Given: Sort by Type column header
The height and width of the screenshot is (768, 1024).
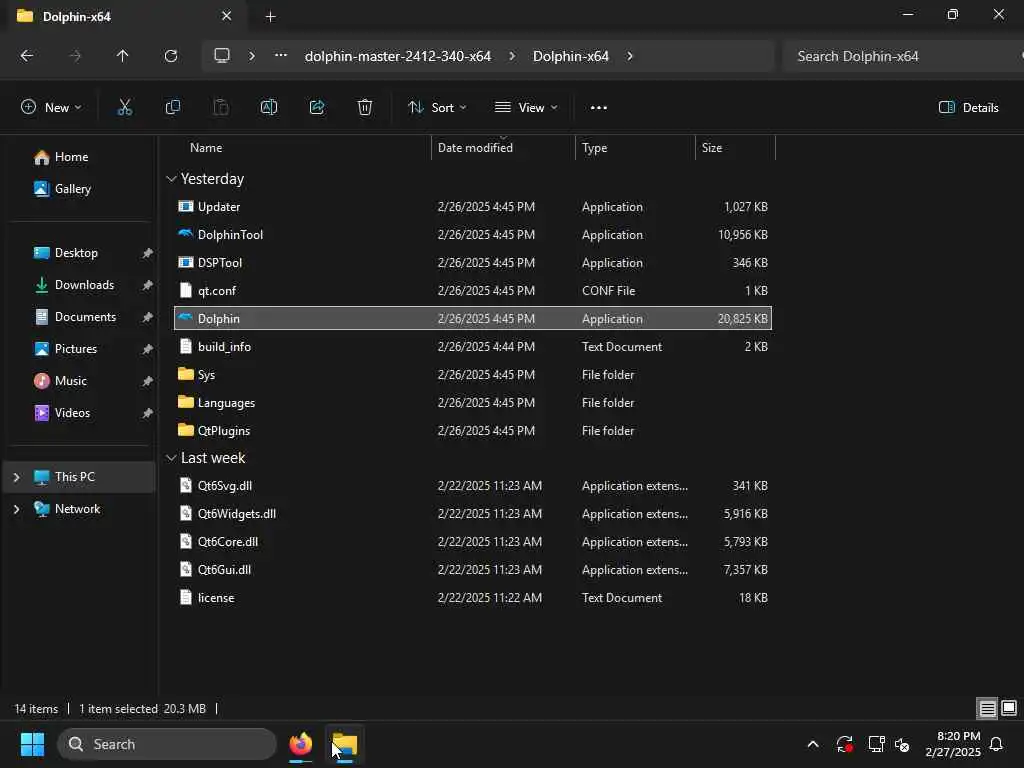Looking at the screenshot, I should 635,148.
